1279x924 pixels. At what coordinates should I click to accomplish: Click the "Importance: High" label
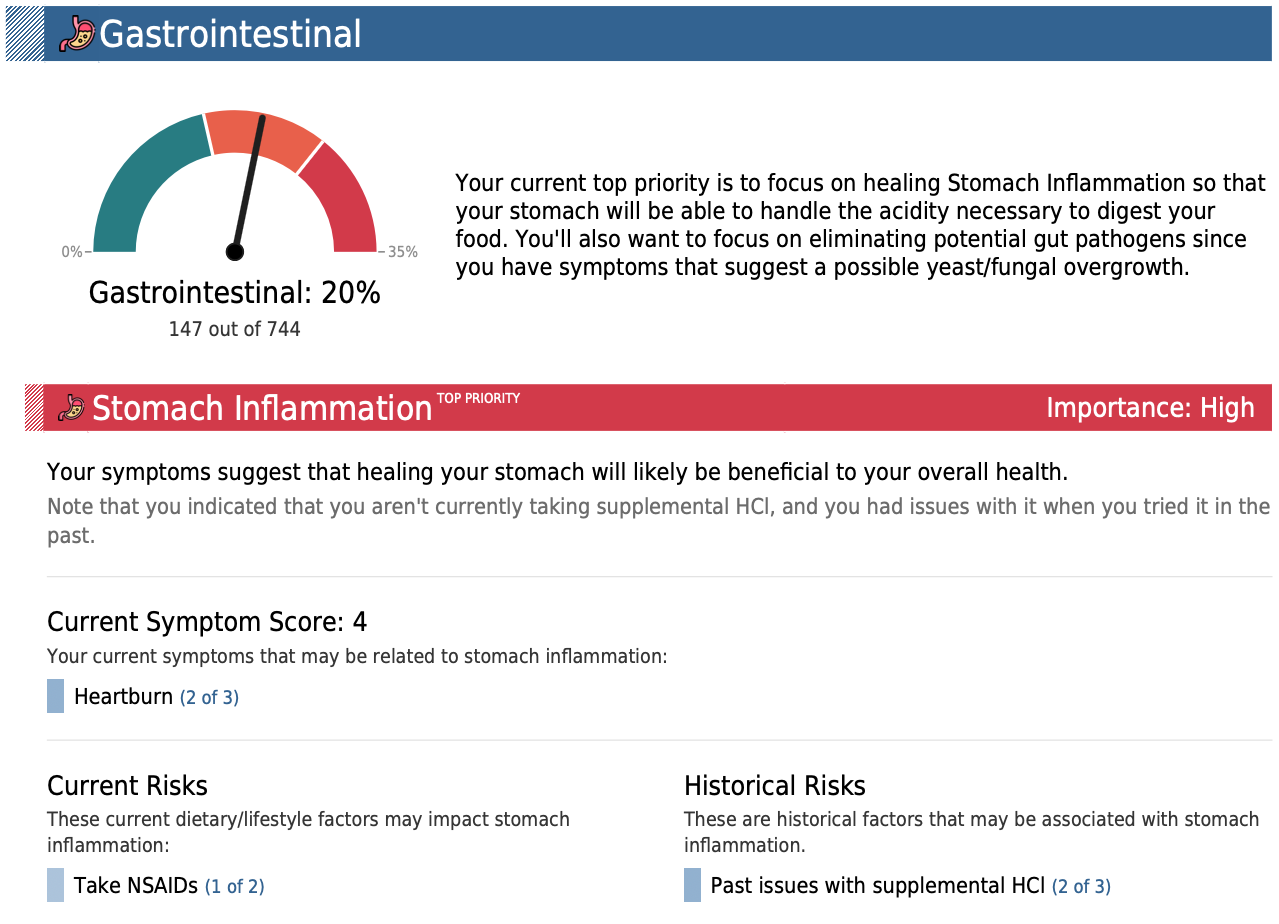tap(1150, 408)
